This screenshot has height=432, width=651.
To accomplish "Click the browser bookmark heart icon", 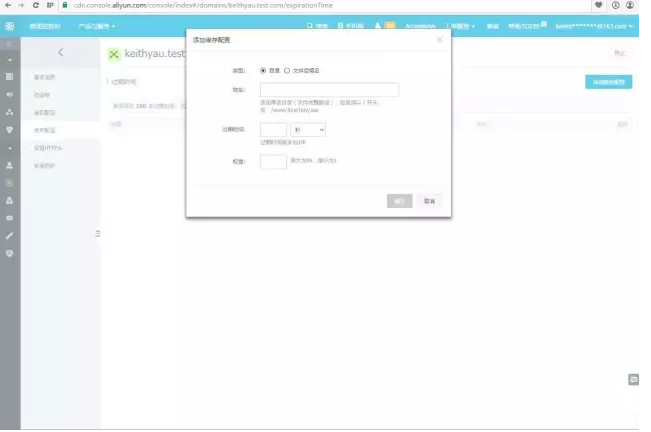I will tap(599, 5).
